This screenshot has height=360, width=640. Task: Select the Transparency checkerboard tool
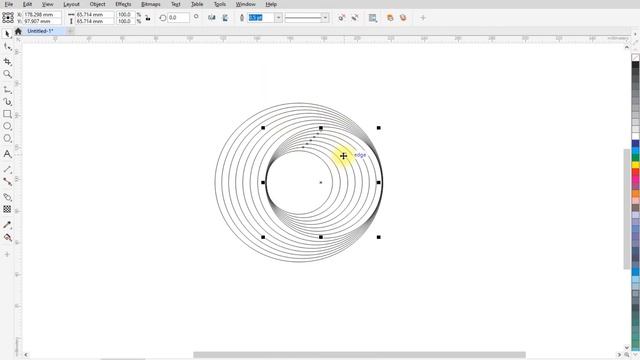coord(7,209)
